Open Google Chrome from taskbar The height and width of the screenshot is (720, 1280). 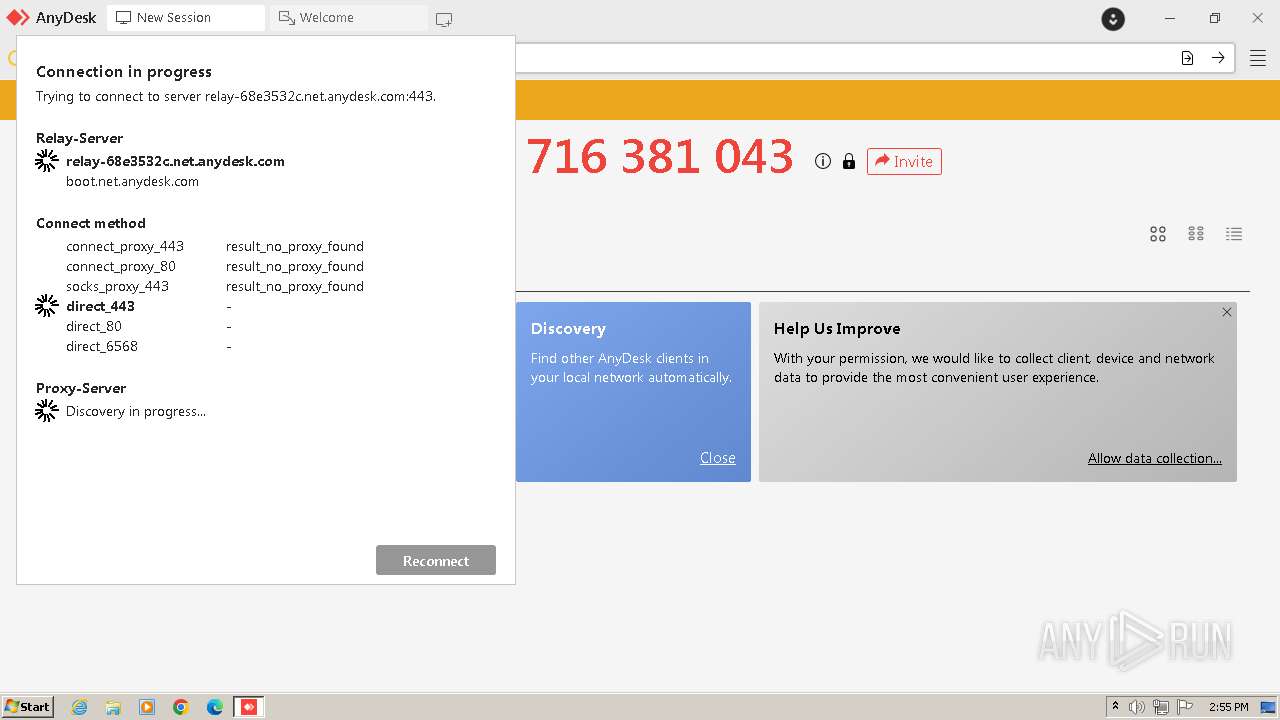(181, 707)
